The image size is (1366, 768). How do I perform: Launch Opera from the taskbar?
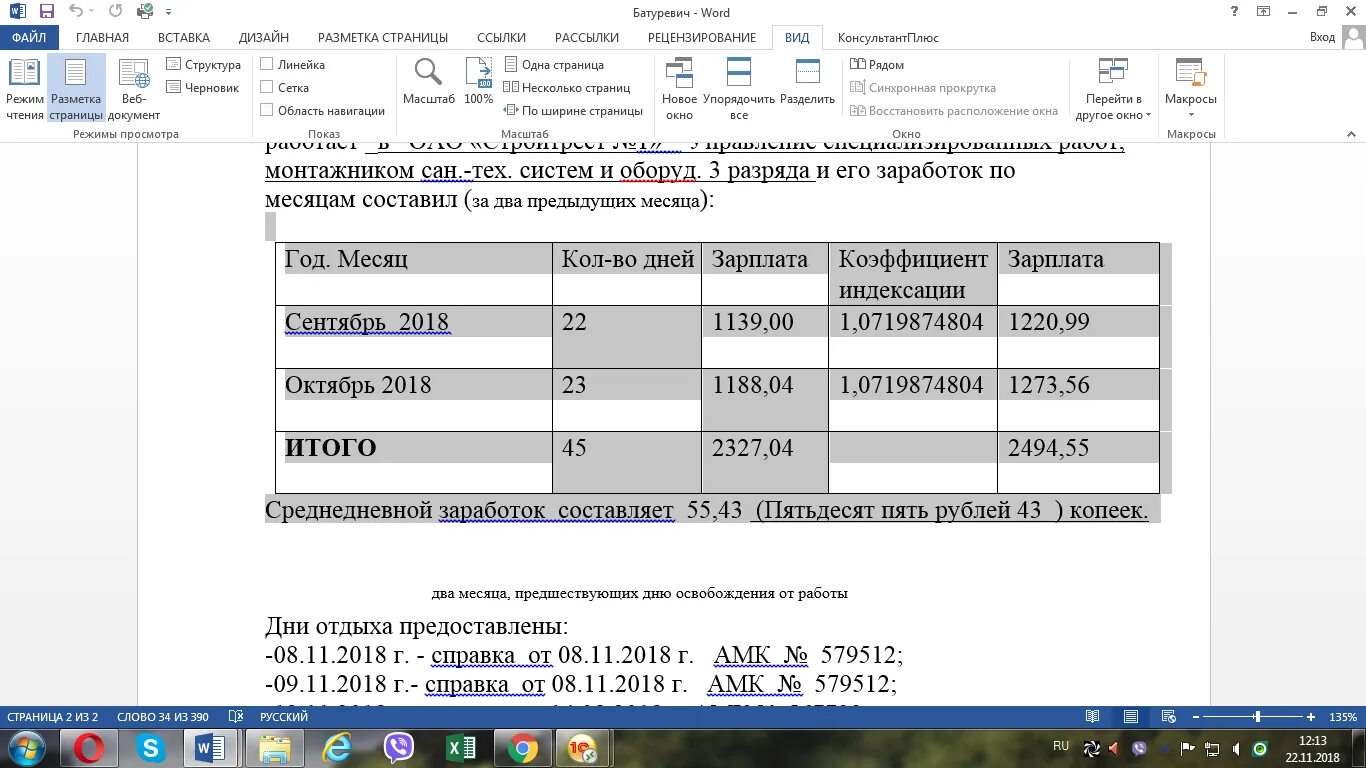point(88,748)
